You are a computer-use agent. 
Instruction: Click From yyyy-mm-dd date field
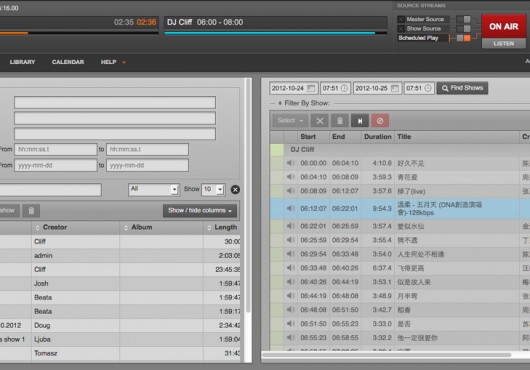(55, 165)
